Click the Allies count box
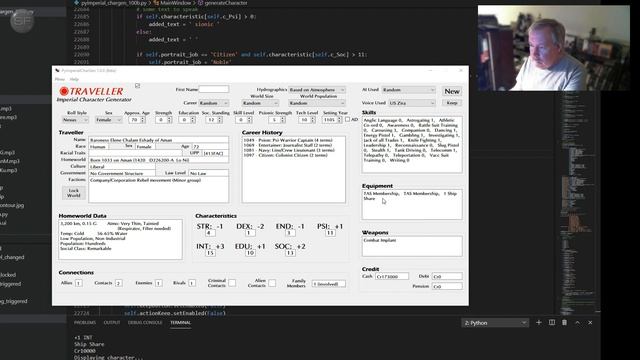 coord(78,283)
